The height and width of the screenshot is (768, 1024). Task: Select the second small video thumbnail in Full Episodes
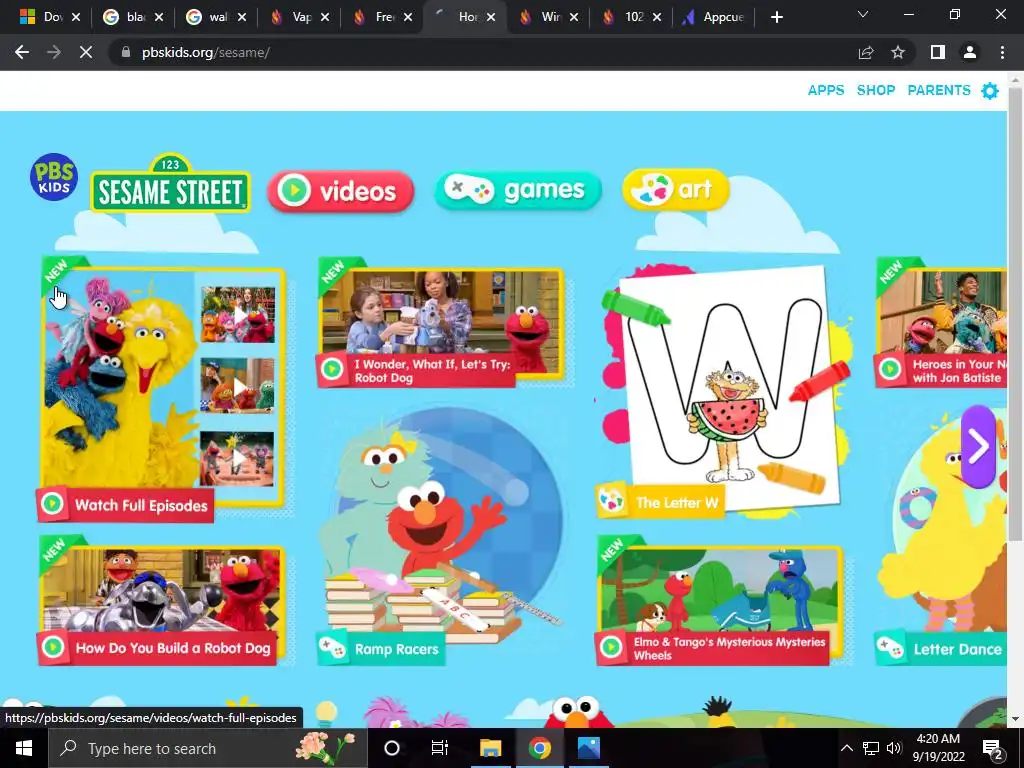click(x=238, y=386)
